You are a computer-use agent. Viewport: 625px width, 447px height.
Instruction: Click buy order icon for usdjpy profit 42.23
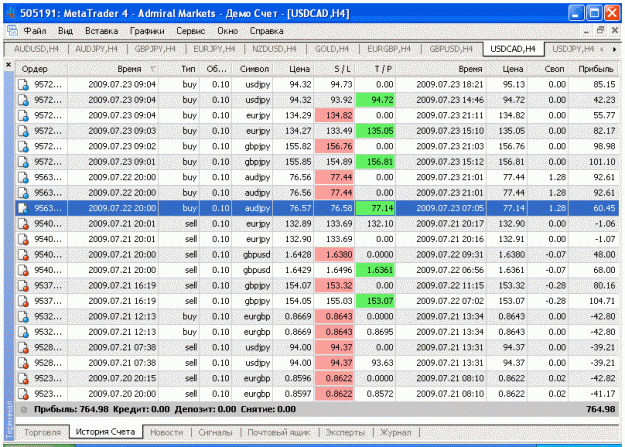pyautogui.click(x=24, y=100)
